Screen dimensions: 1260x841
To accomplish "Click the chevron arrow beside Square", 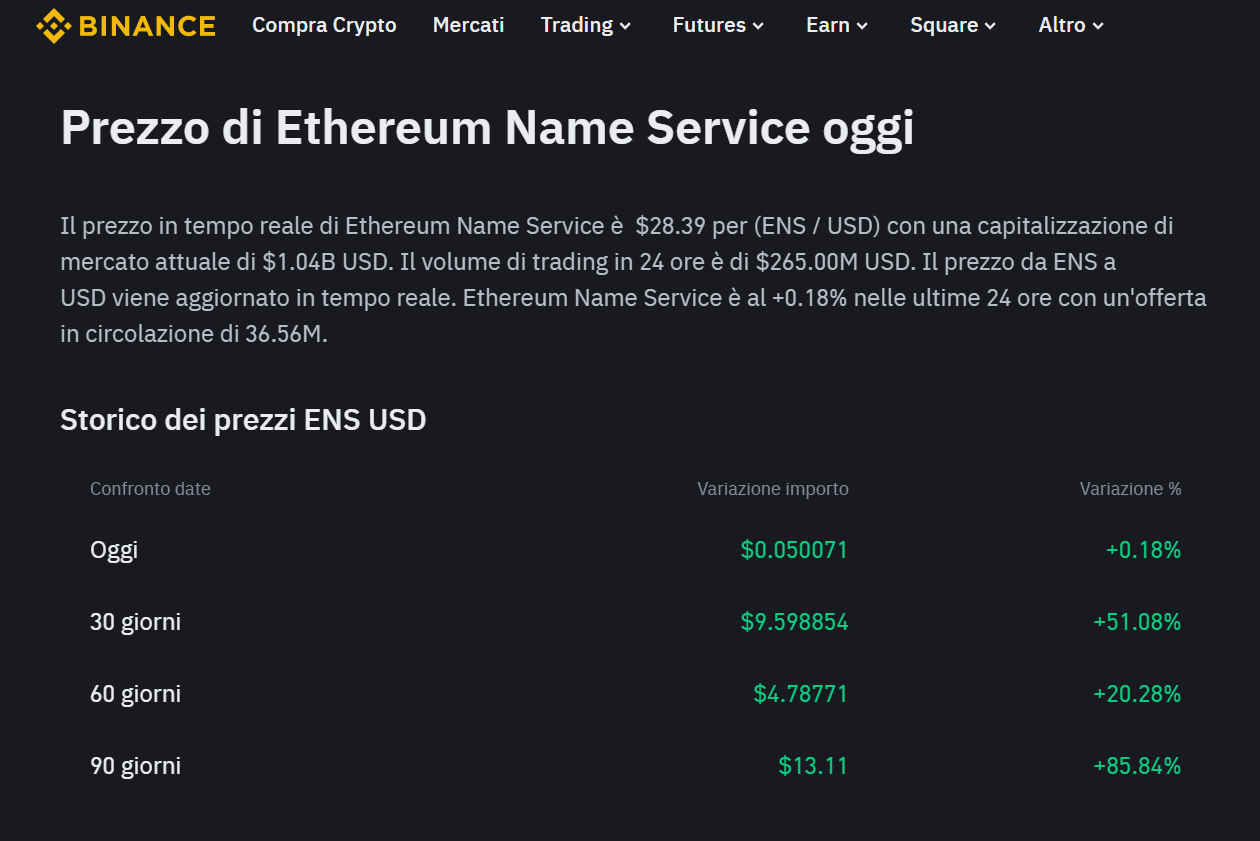I will (990, 26).
